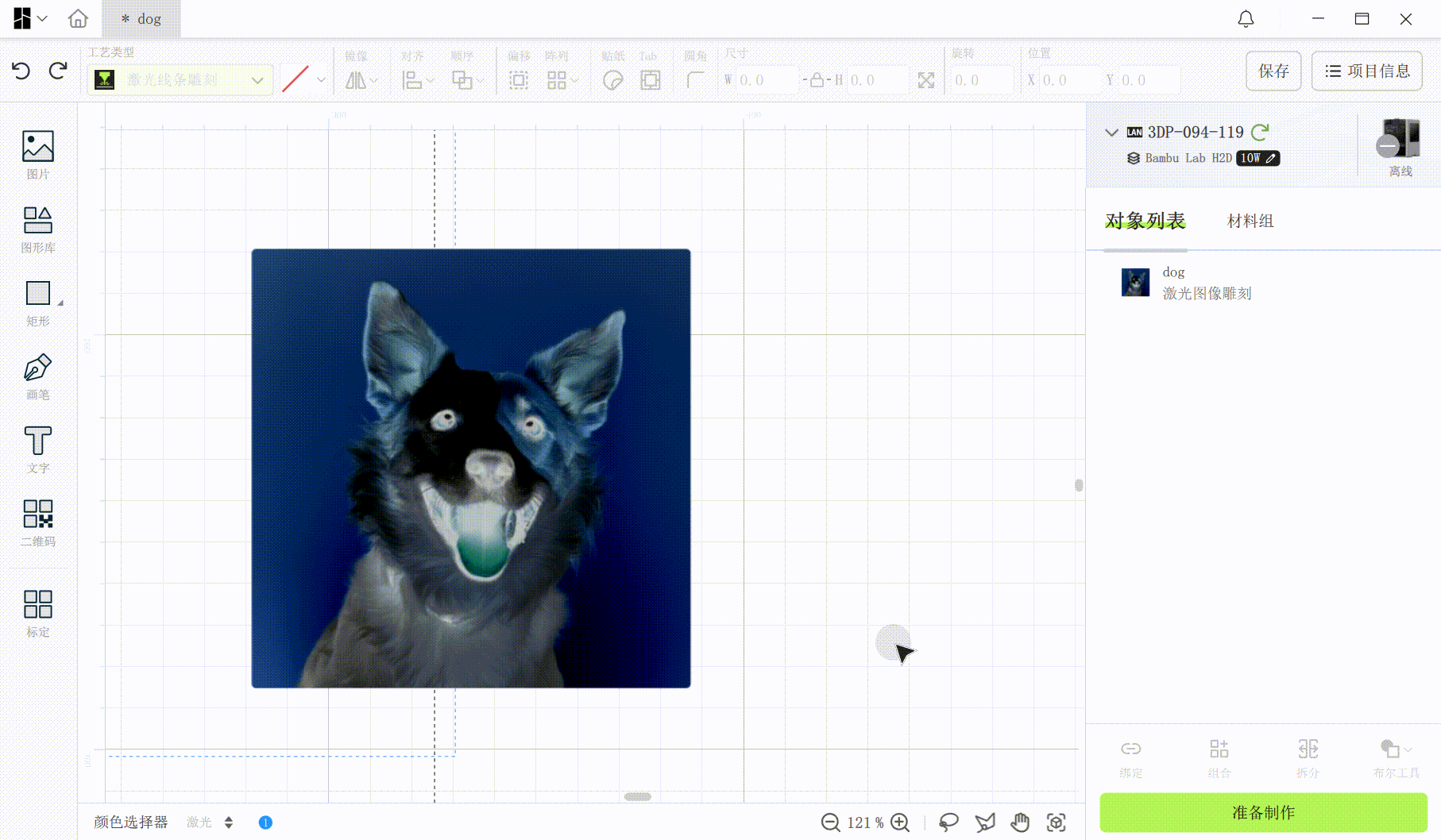
Task: Open 项目信息 project info
Action: (x=1367, y=71)
